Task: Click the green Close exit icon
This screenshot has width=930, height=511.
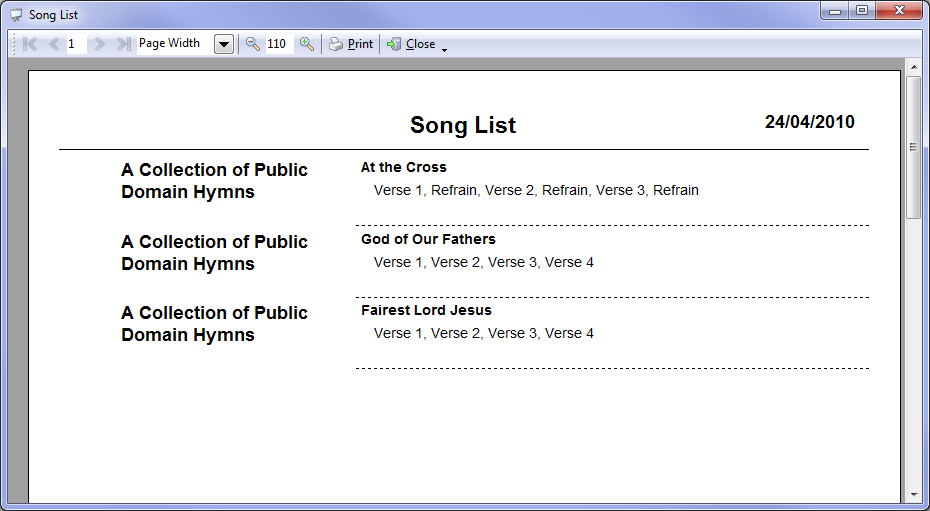Action: (x=394, y=44)
